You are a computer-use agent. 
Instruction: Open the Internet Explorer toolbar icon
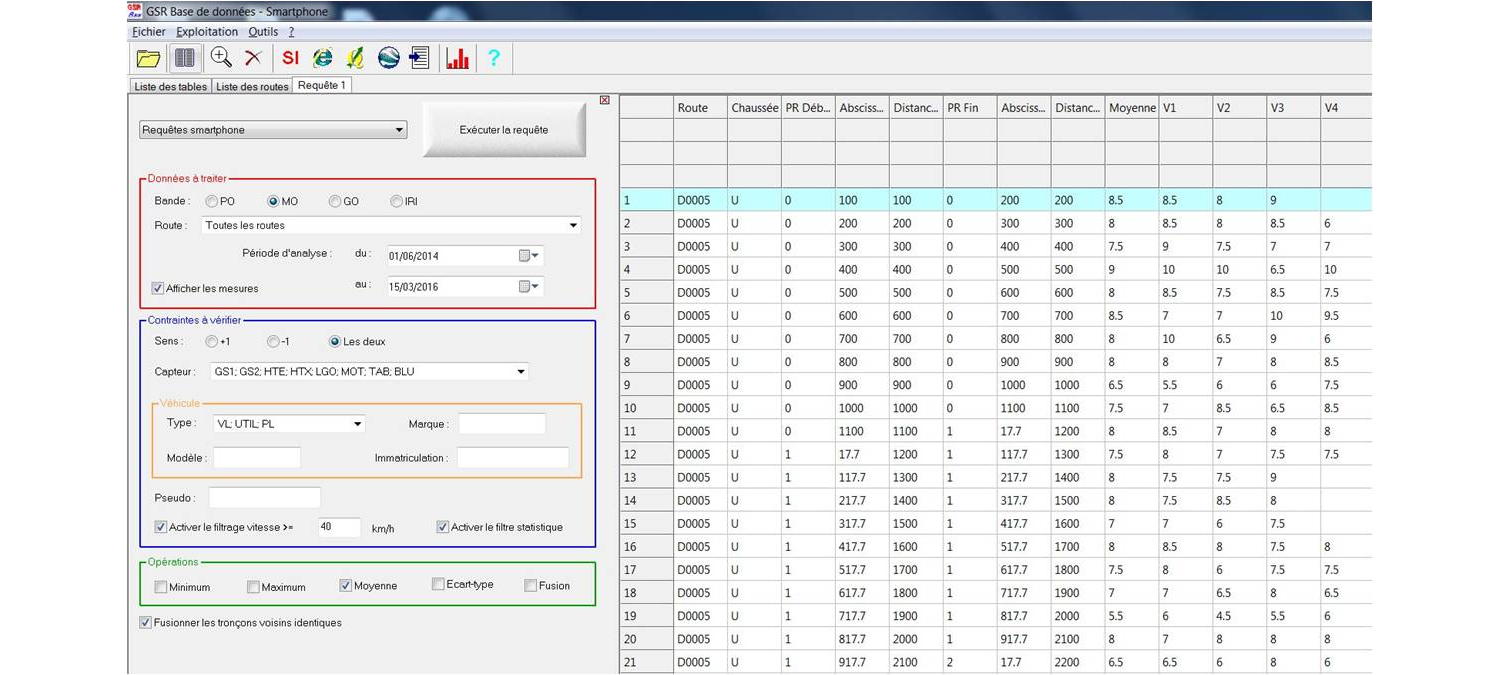323,59
